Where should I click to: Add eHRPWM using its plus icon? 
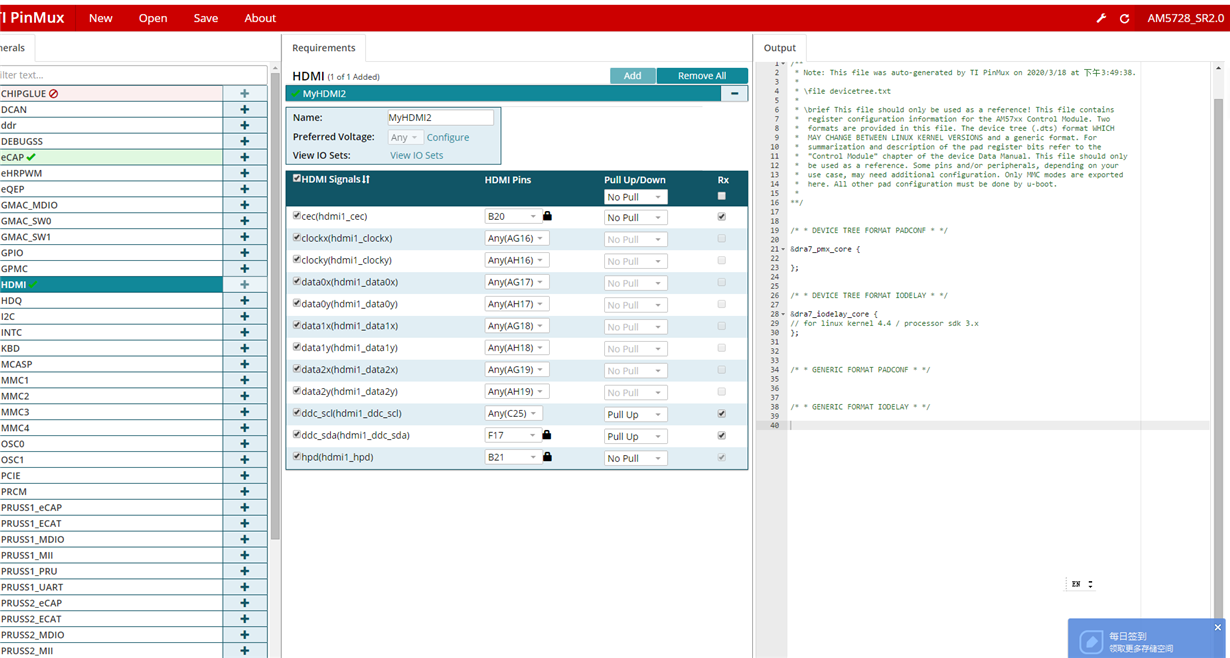click(x=245, y=173)
